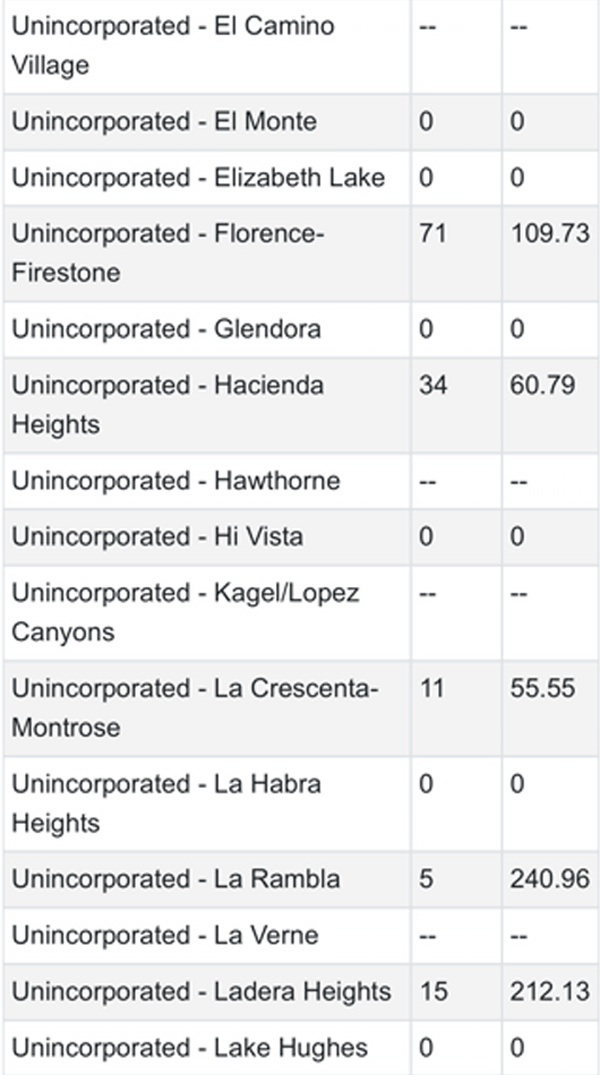Select the Unincorporated - La Rambla row
Screen dimensions: 600x1075
tap(301, 880)
